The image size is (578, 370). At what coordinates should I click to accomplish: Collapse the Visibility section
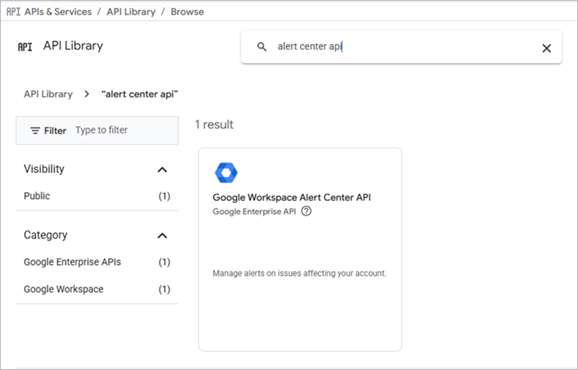pos(162,170)
